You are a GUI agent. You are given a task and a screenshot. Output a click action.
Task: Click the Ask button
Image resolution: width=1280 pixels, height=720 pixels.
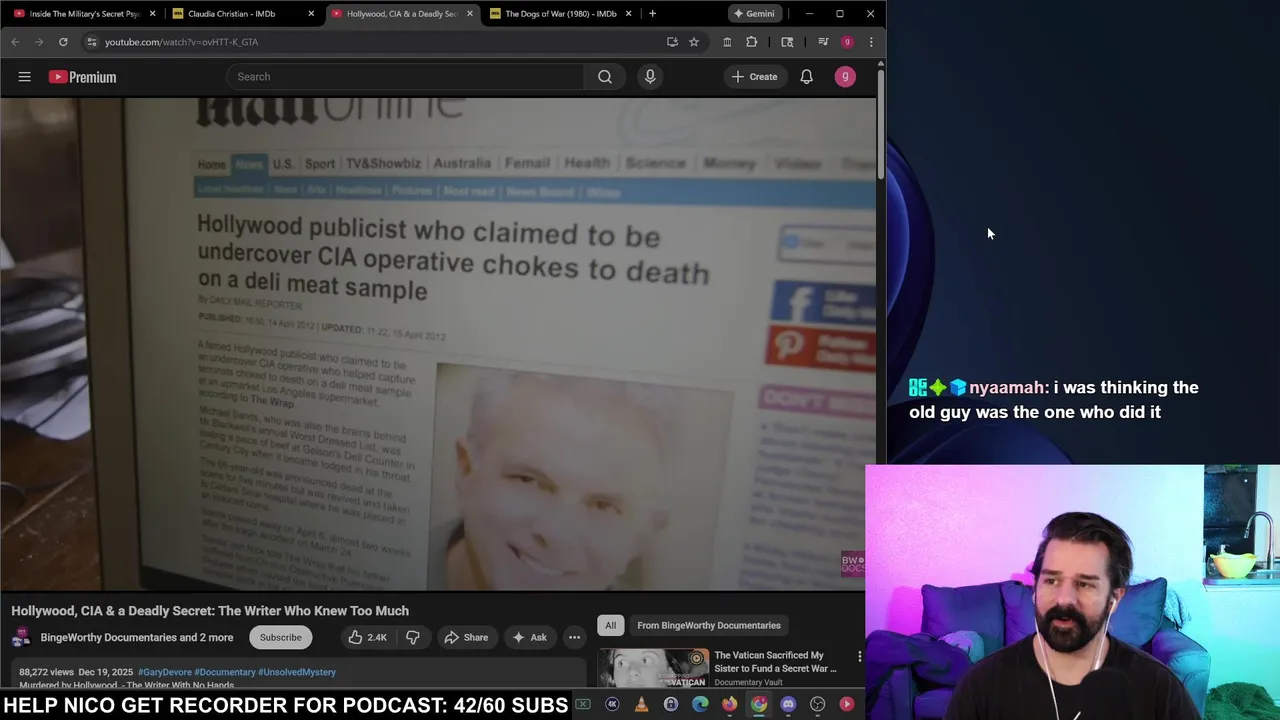coord(529,637)
